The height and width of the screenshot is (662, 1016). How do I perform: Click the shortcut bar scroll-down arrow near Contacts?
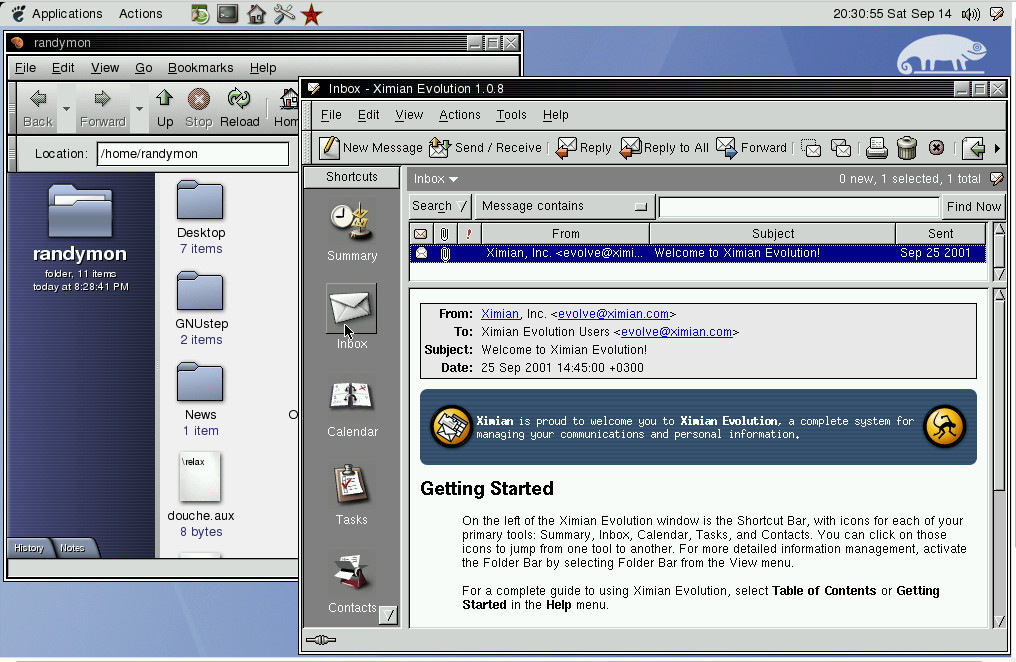coord(388,615)
